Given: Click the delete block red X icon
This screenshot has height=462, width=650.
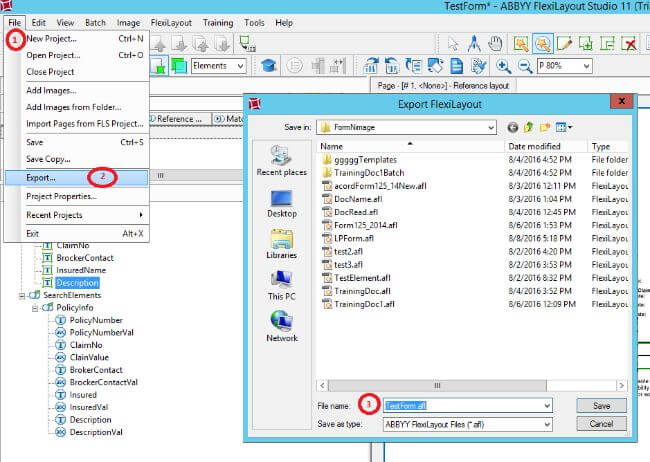Looking at the screenshot, I should point(629,44).
